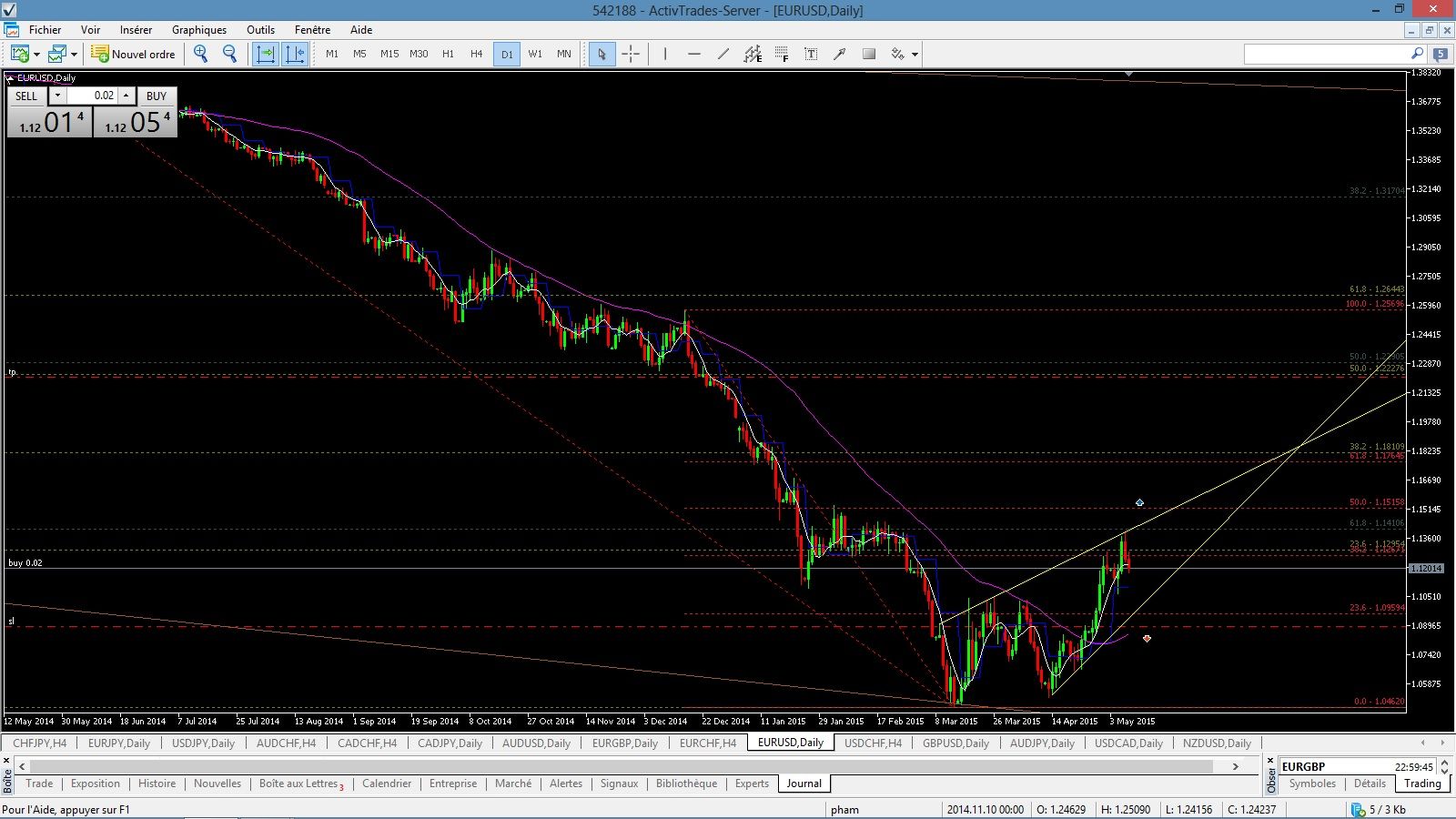The height and width of the screenshot is (819, 1456).
Task: Click the 0.02 volume input field
Action: click(92, 96)
